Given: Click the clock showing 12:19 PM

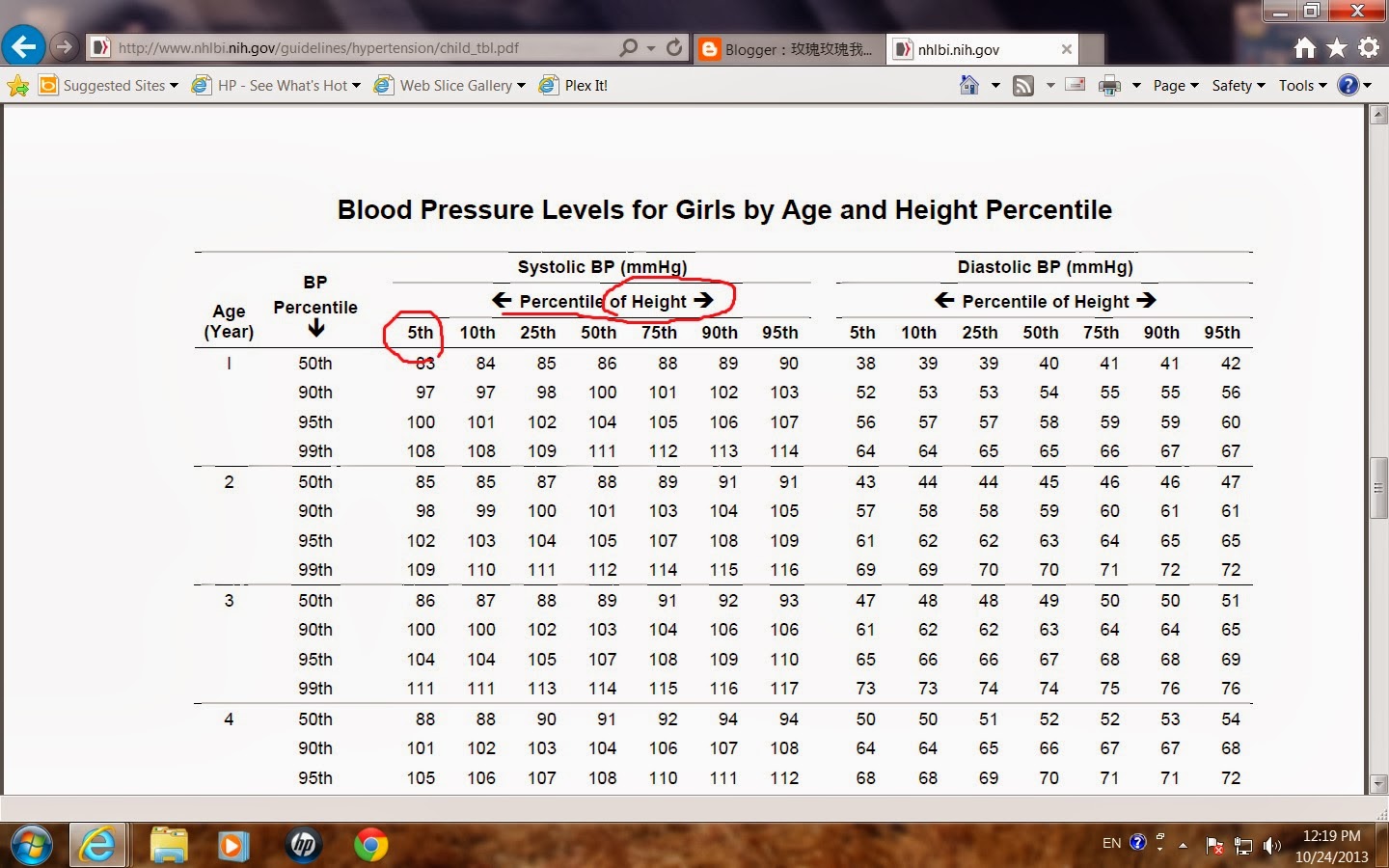Looking at the screenshot, I should pyautogui.click(x=1331, y=846).
